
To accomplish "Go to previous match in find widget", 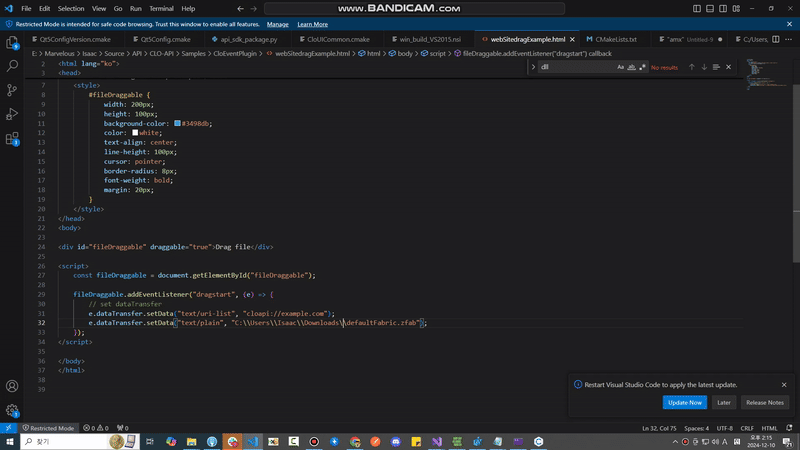I will coord(691,67).
